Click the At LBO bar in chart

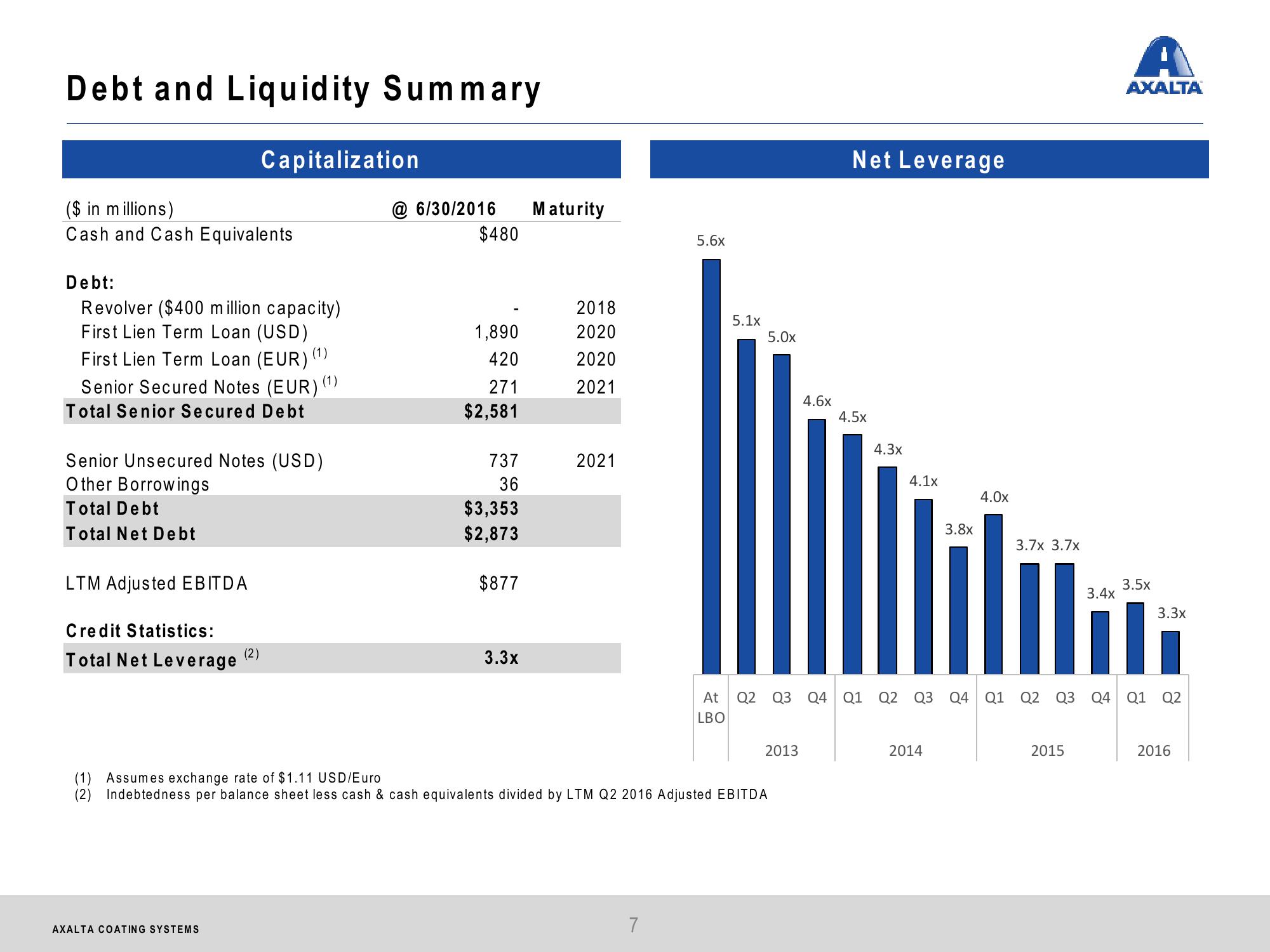(711, 466)
